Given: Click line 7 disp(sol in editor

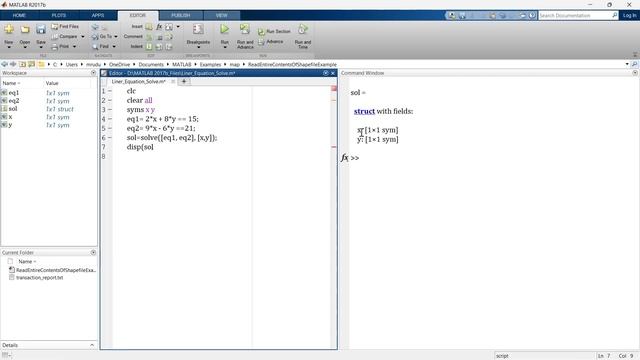Looking at the screenshot, I should 140,147.
